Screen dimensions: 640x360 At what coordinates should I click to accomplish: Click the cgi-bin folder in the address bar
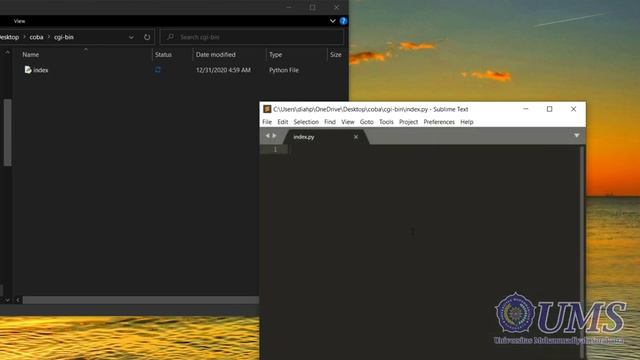[64, 37]
